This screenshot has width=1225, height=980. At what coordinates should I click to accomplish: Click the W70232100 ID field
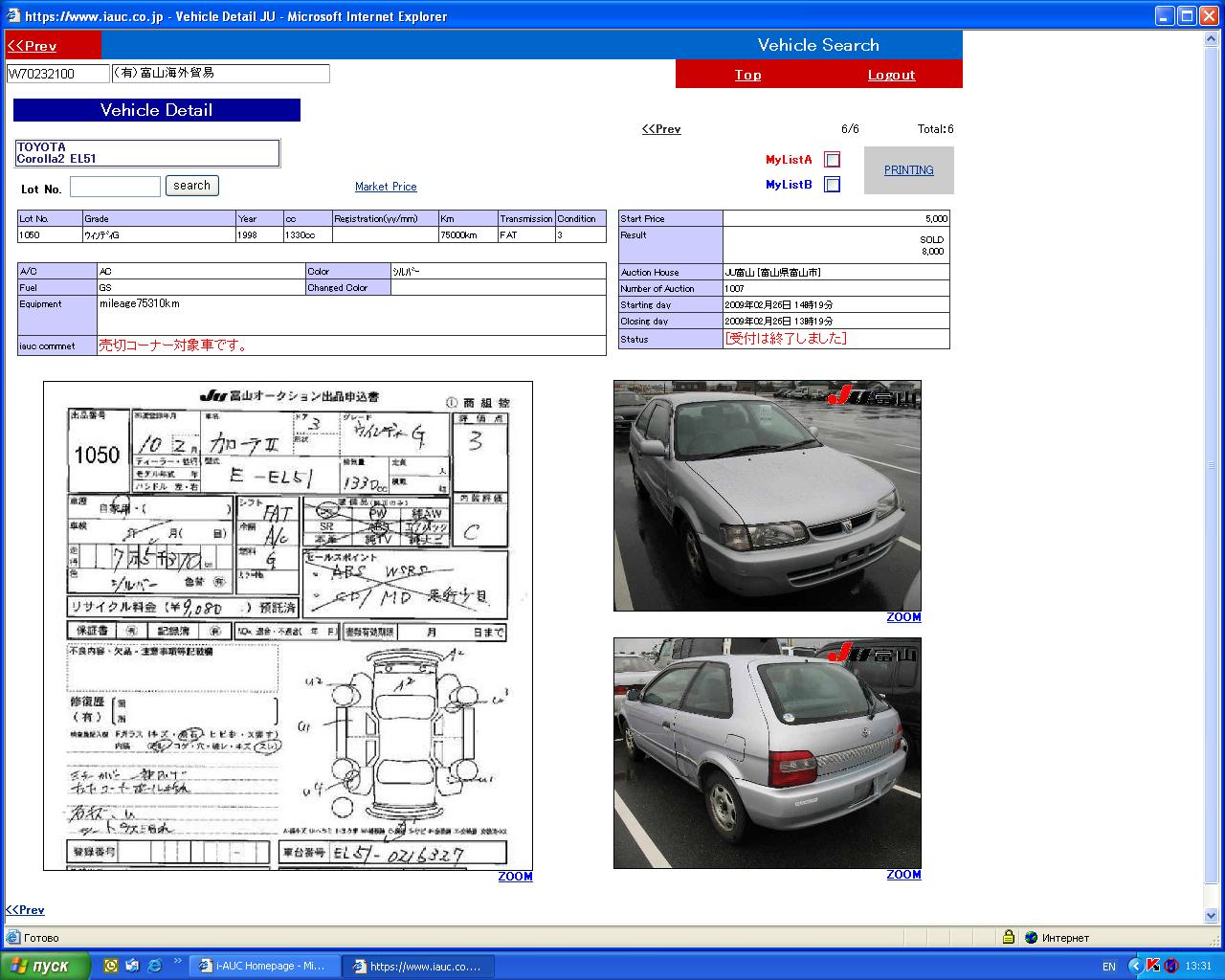[58, 74]
